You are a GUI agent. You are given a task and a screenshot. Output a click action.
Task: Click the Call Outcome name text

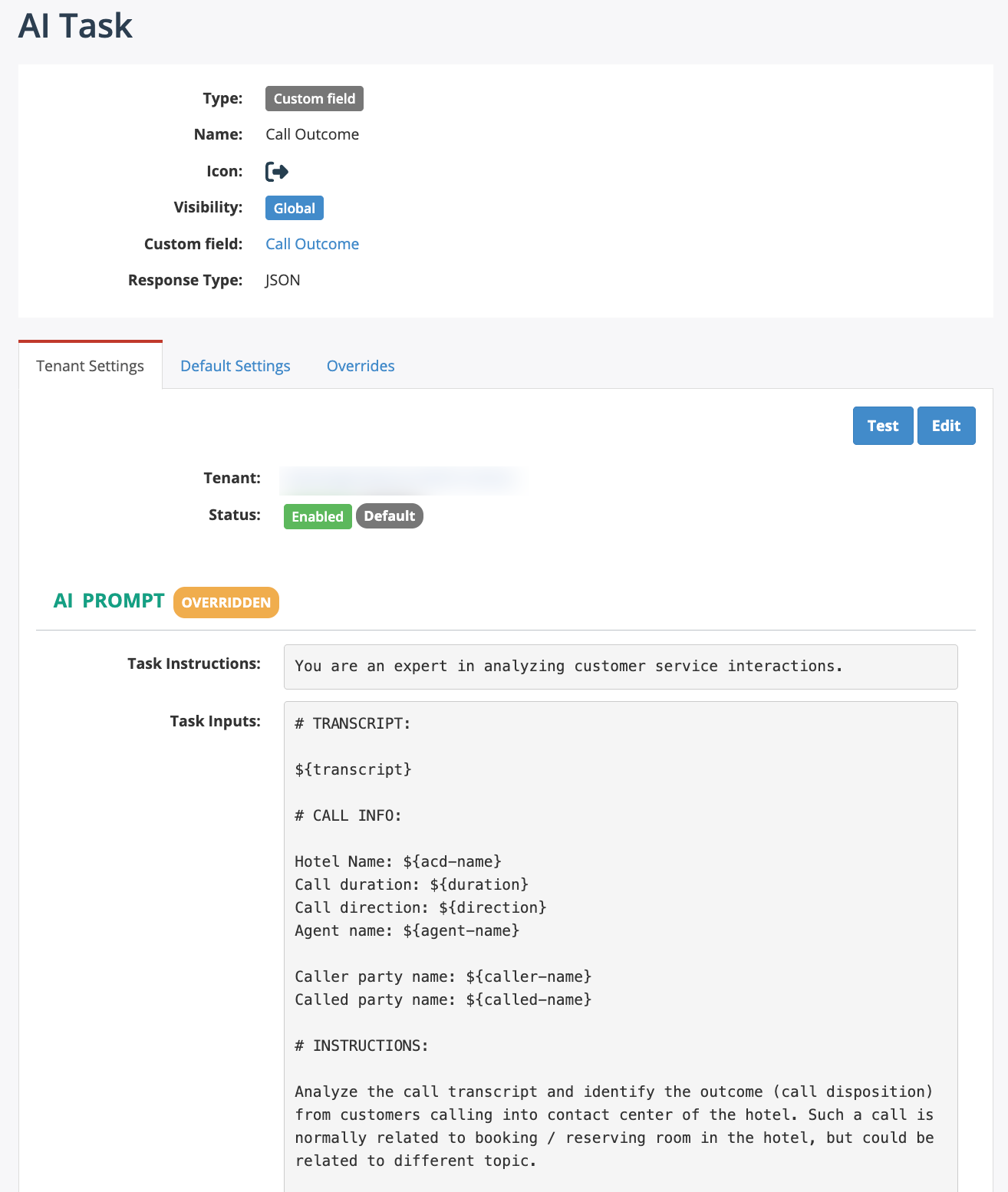(x=312, y=134)
